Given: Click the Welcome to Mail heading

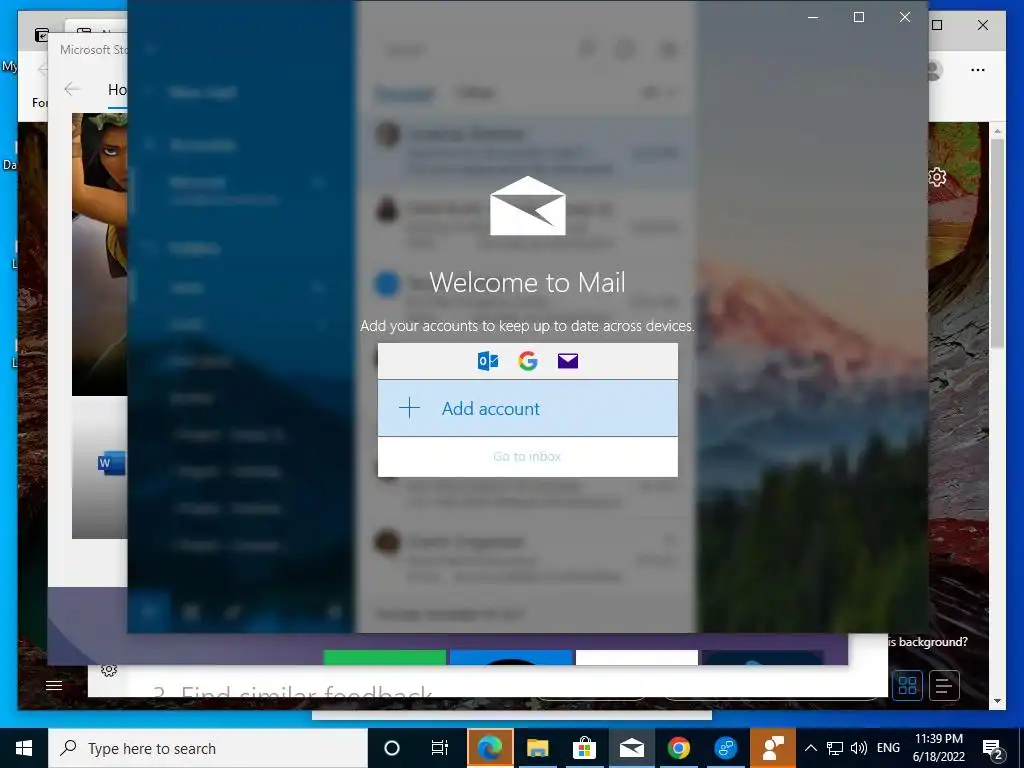Looking at the screenshot, I should click(528, 283).
